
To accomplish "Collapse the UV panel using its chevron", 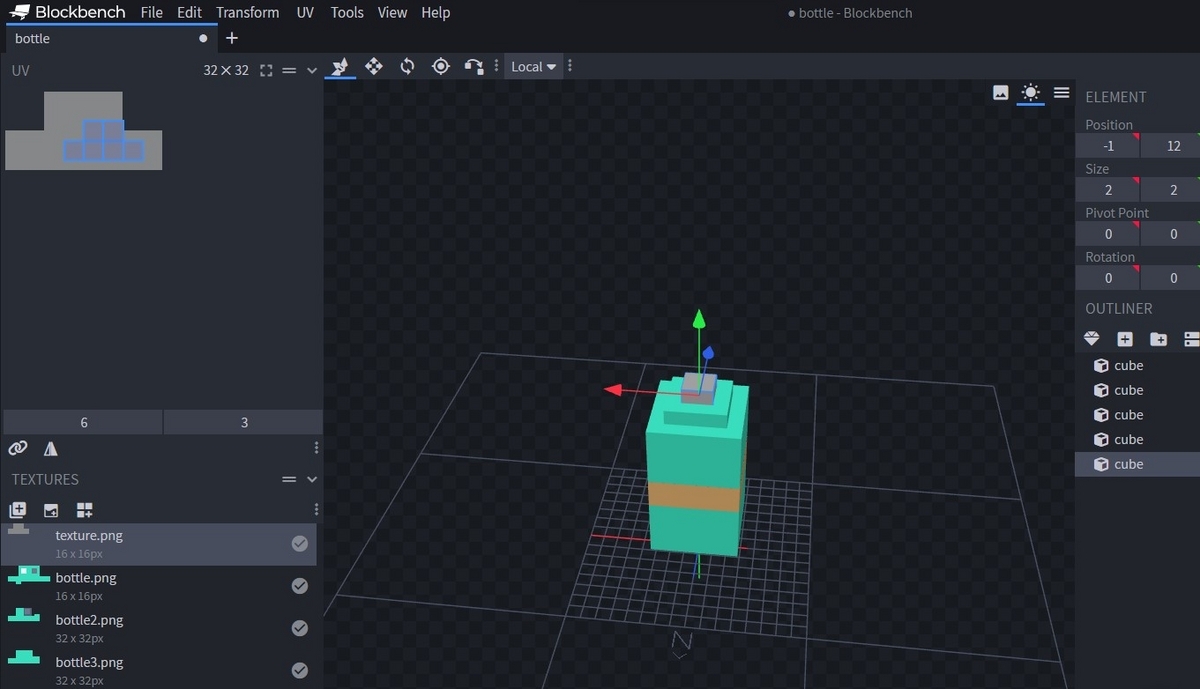I will click(x=312, y=71).
